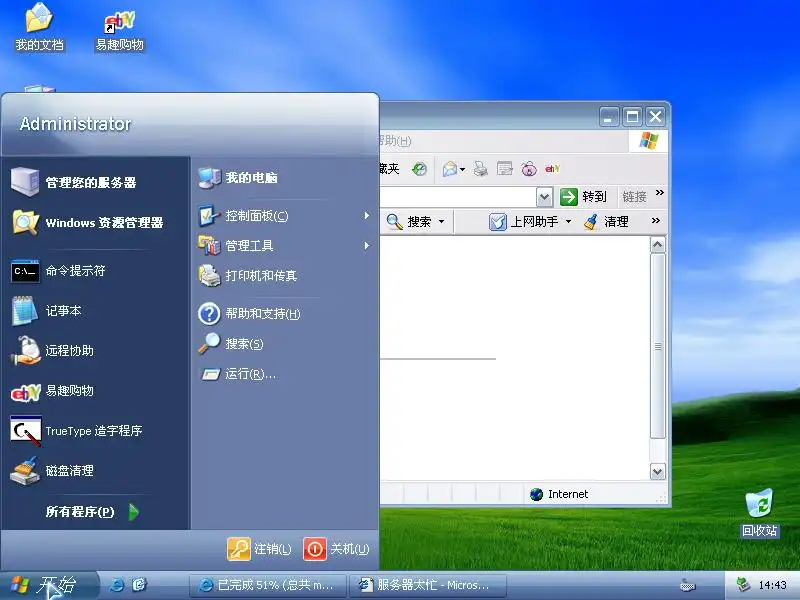Open 打印机和传真 printers and faxes
800x600 pixels.
click(x=247, y=276)
